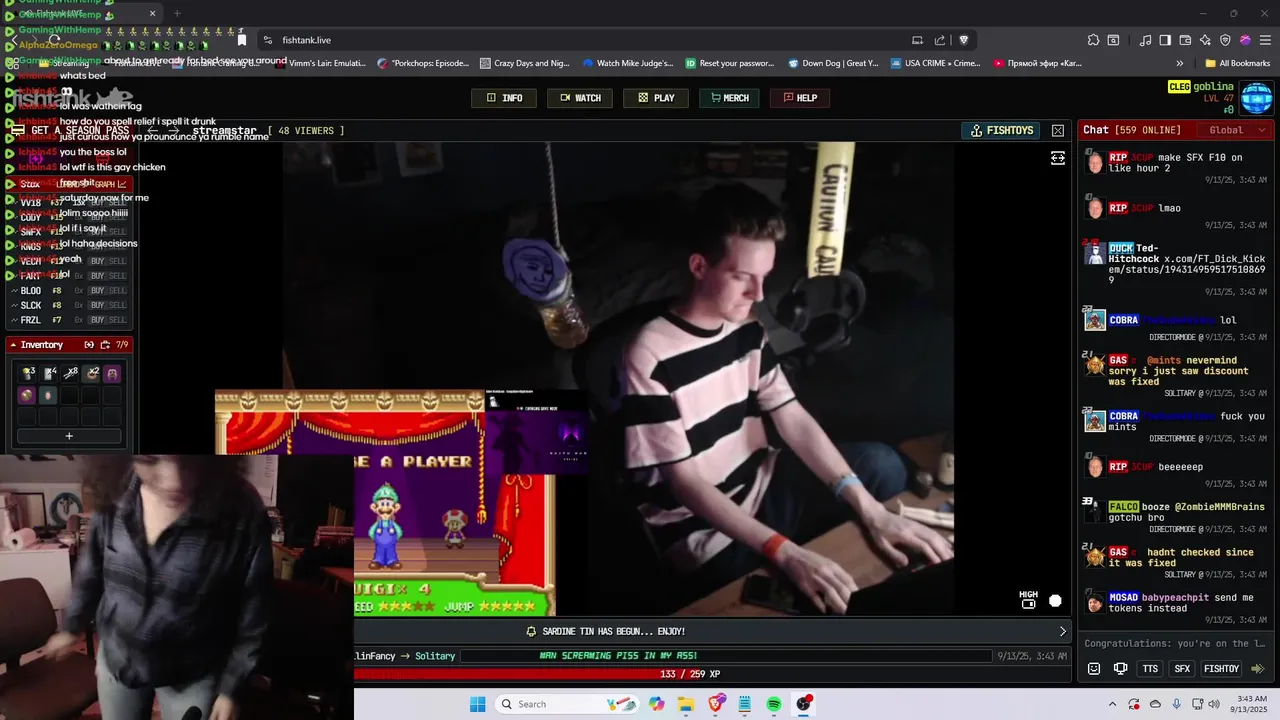Click the Inventory brackets icon

tap(89, 344)
